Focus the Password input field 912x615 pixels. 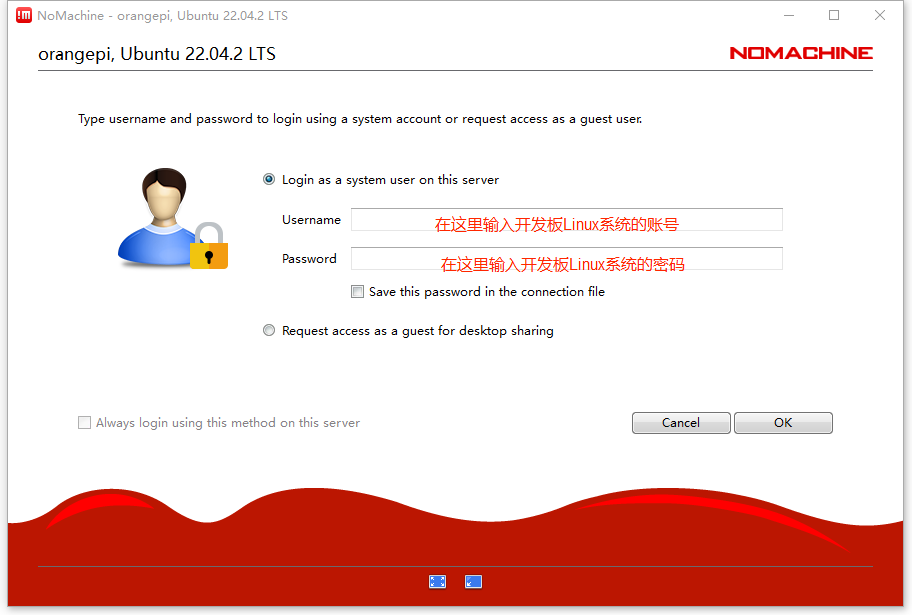[x=567, y=258]
